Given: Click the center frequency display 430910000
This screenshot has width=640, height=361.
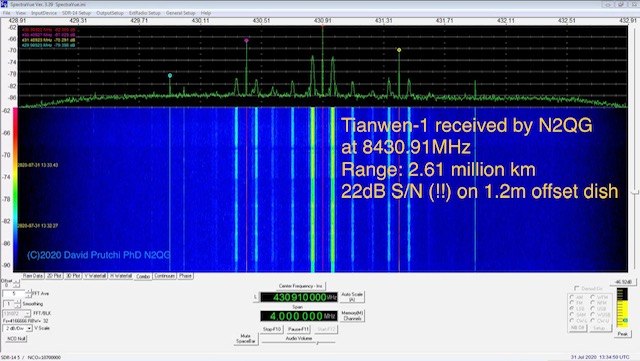Looking at the screenshot, I should coord(299,297).
